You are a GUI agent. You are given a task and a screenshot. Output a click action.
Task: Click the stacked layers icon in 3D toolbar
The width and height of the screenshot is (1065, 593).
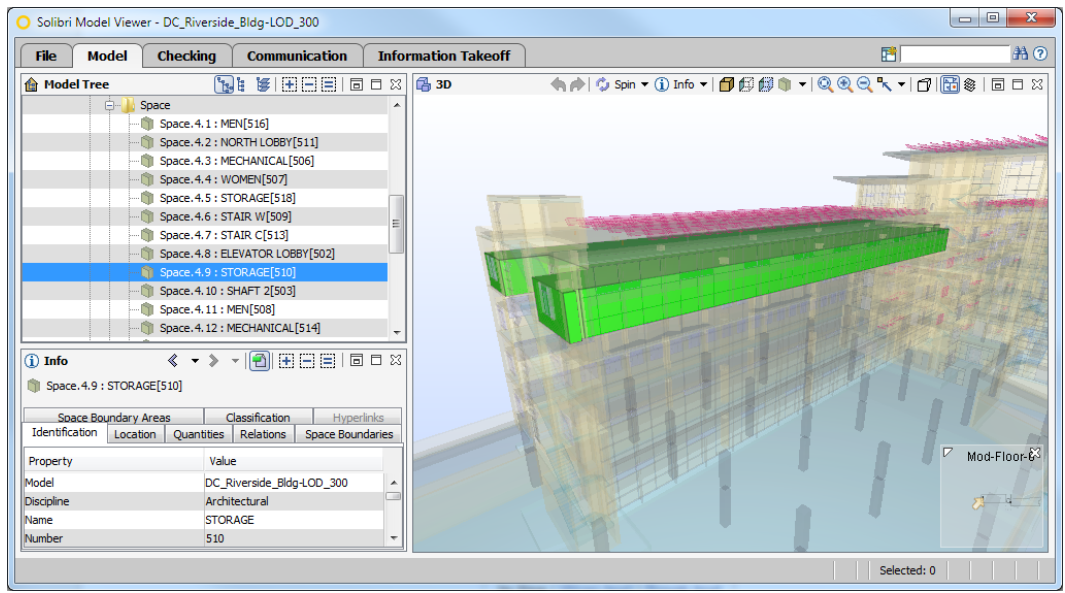tap(970, 84)
